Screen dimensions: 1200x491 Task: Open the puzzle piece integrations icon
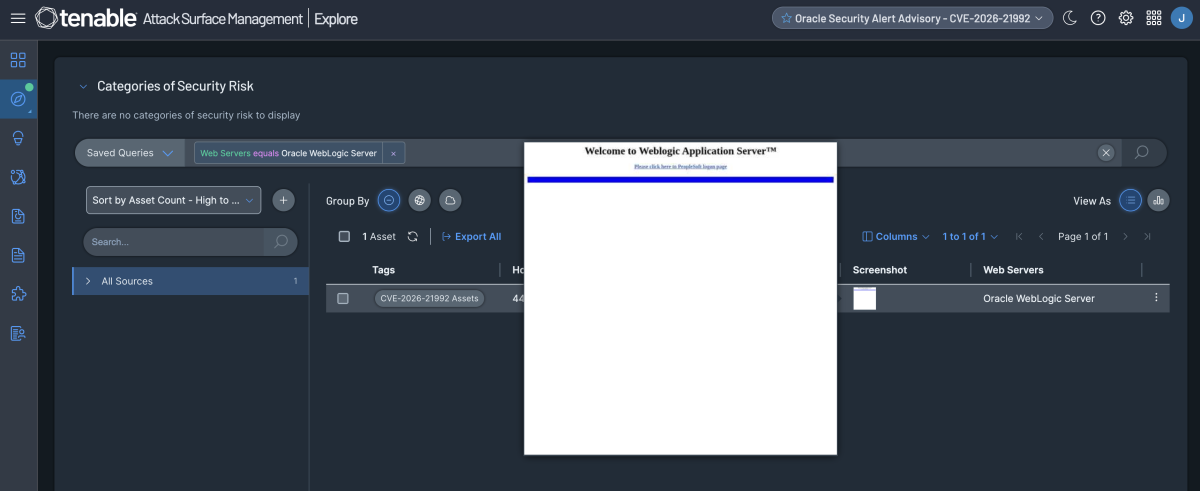(18, 294)
